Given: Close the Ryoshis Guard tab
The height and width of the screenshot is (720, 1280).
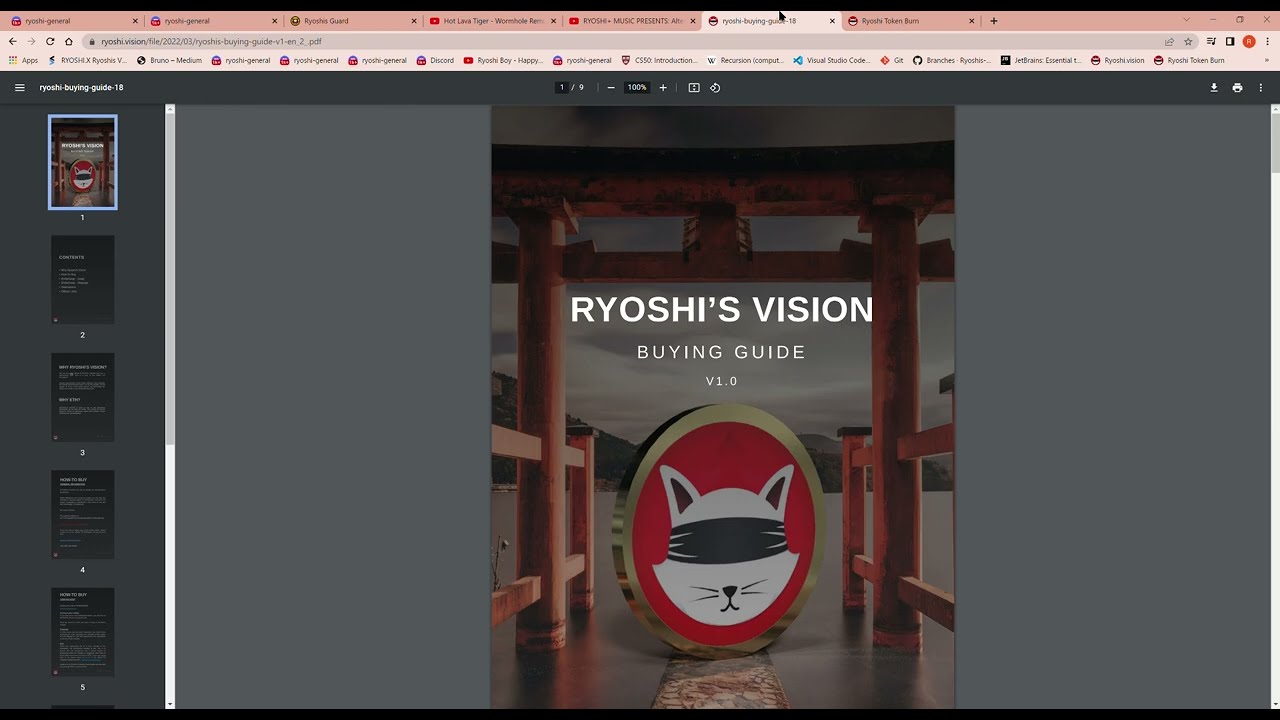Looking at the screenshot, I should 414,20.
